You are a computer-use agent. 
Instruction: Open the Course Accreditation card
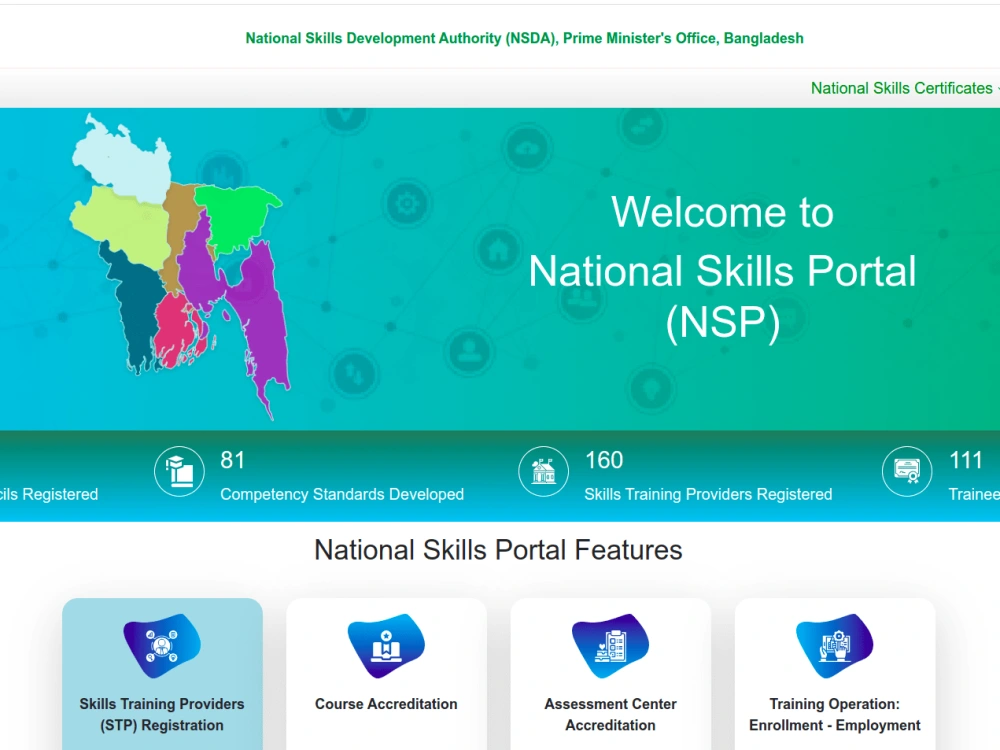[x=386, y=674]
